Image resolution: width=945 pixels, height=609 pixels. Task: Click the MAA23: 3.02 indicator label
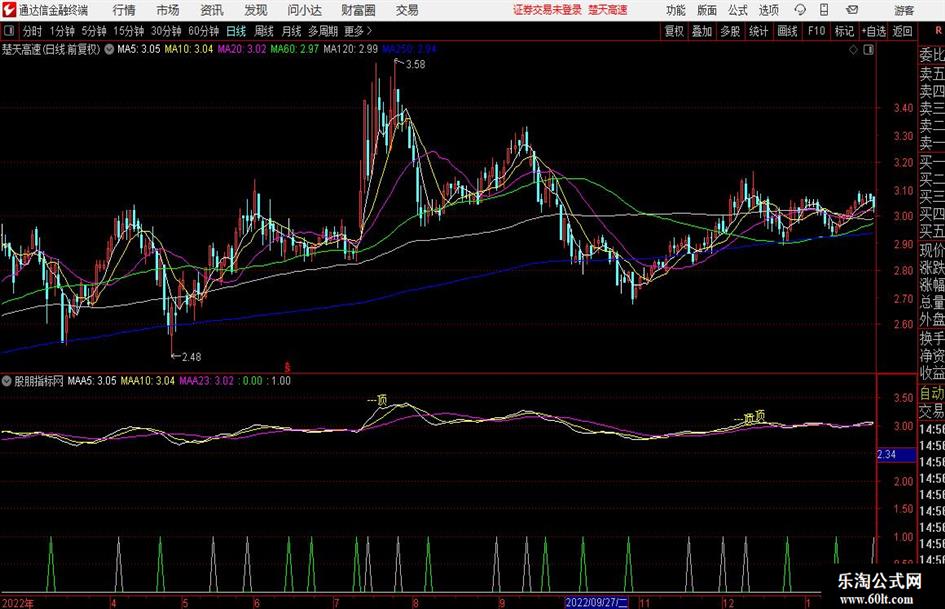tap(207, 380)
